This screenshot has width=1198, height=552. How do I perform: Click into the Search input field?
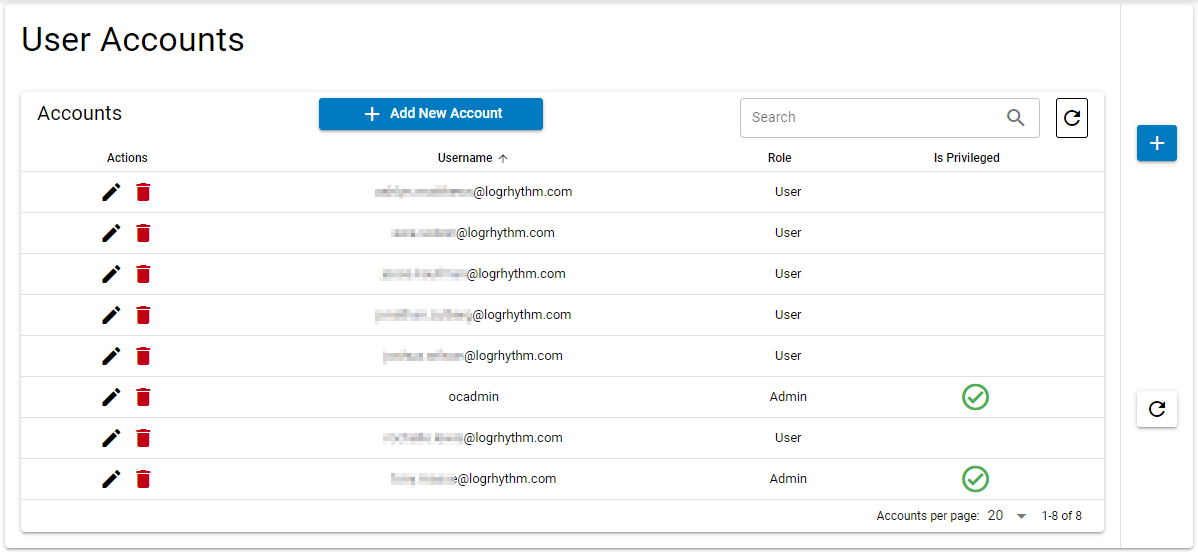point(870,118)
